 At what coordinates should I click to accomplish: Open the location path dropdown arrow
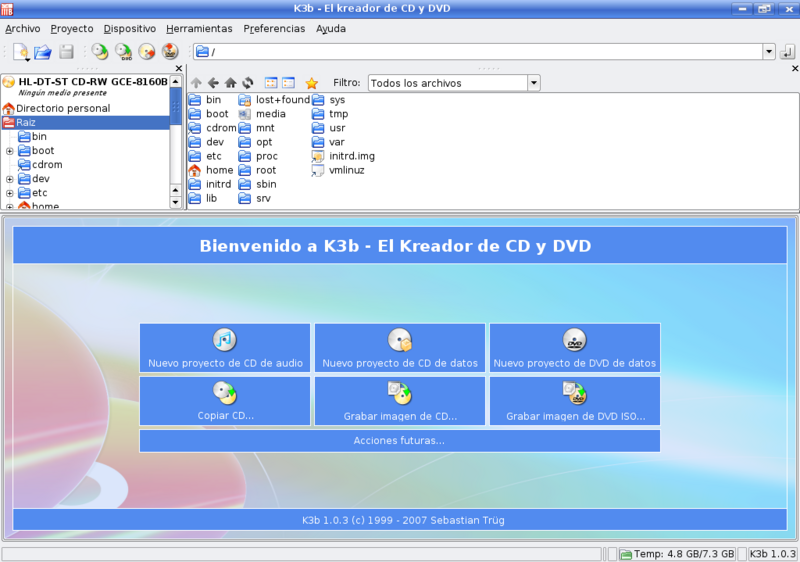768,51
